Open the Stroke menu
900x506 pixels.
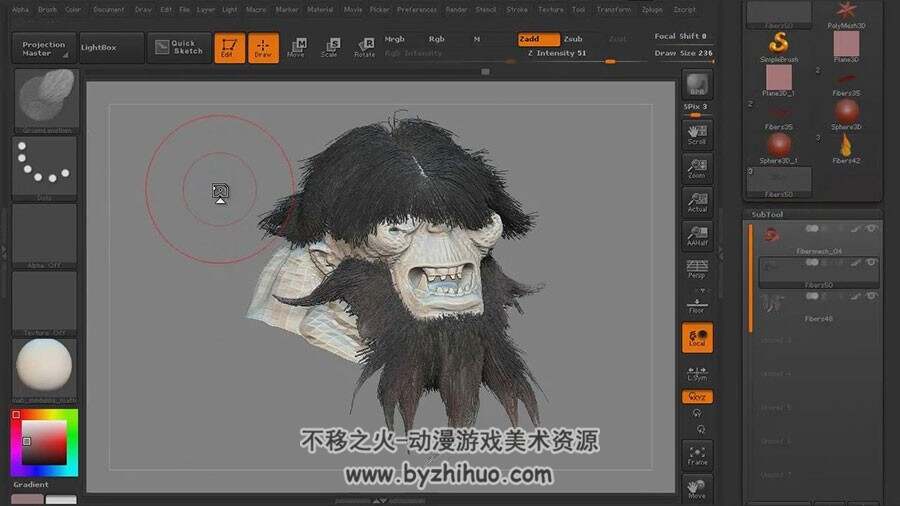click(517, 9)
